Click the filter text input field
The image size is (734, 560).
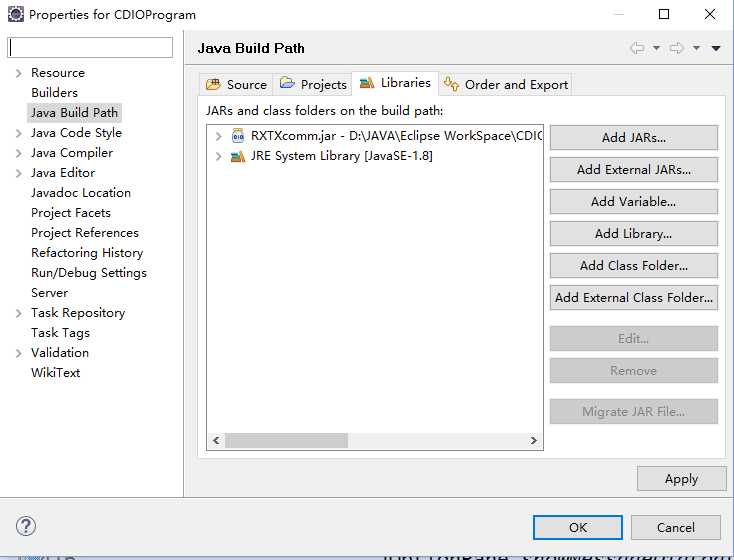click(x=90, y=47)
